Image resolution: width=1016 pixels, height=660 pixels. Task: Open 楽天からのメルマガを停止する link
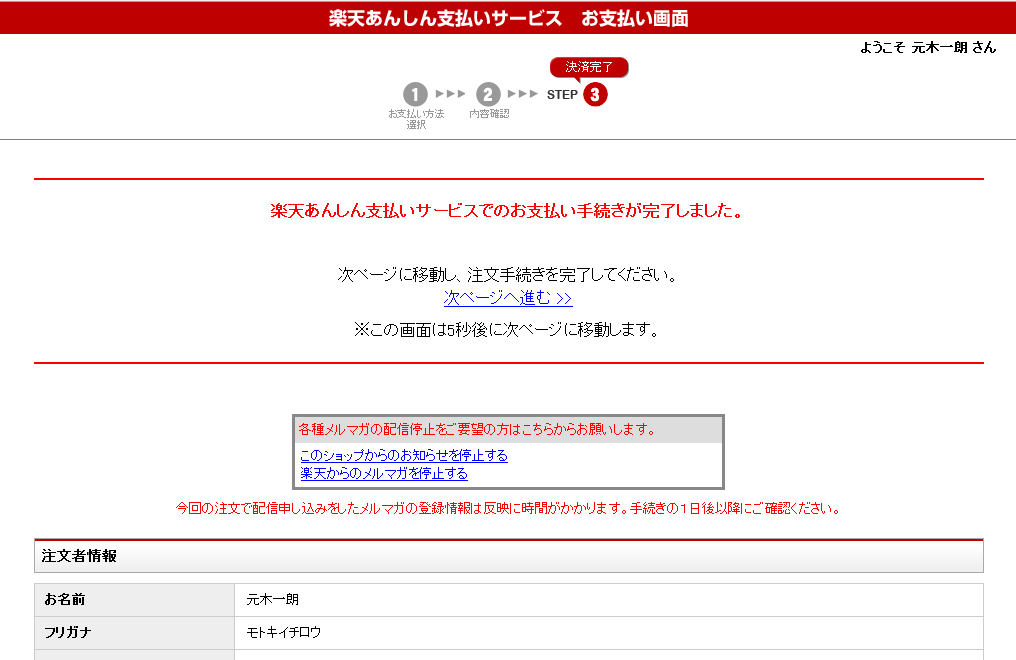[384, 473]
